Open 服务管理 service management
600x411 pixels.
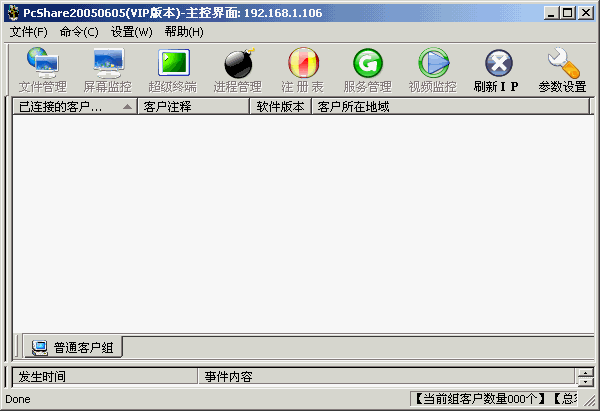[x=367, y=71]
